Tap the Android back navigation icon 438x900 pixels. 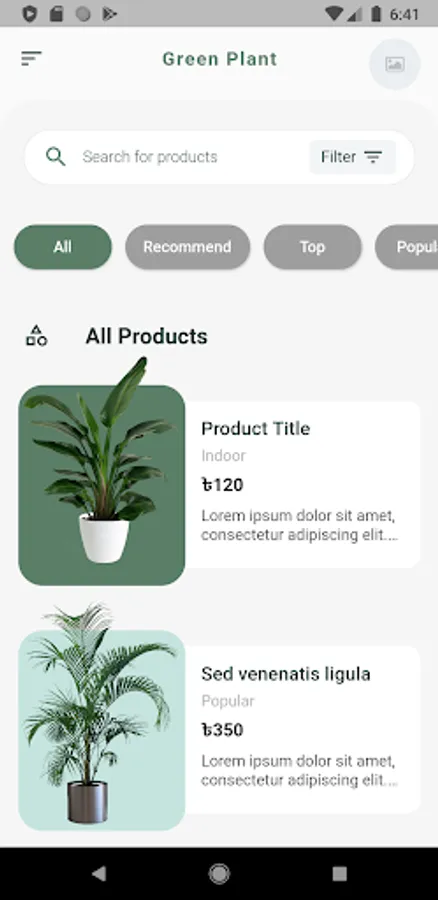coord(99,874)
